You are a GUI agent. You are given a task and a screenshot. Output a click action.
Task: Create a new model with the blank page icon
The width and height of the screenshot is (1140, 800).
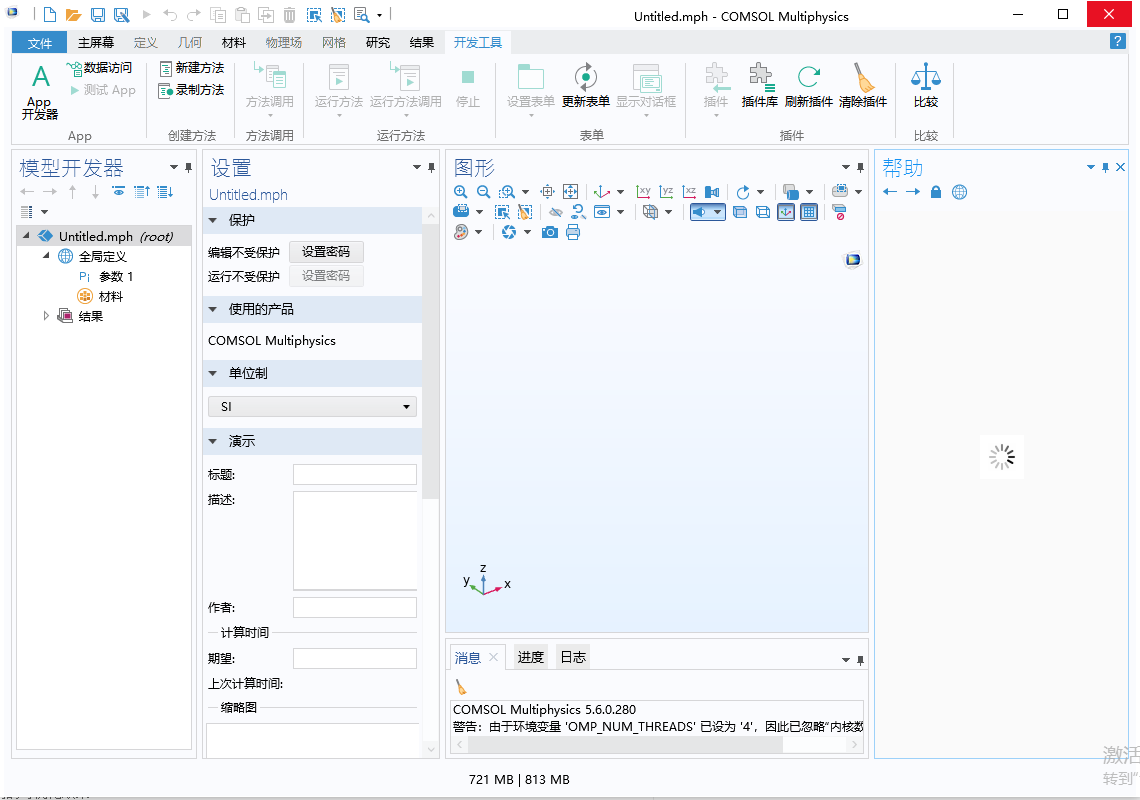[49, 15]
